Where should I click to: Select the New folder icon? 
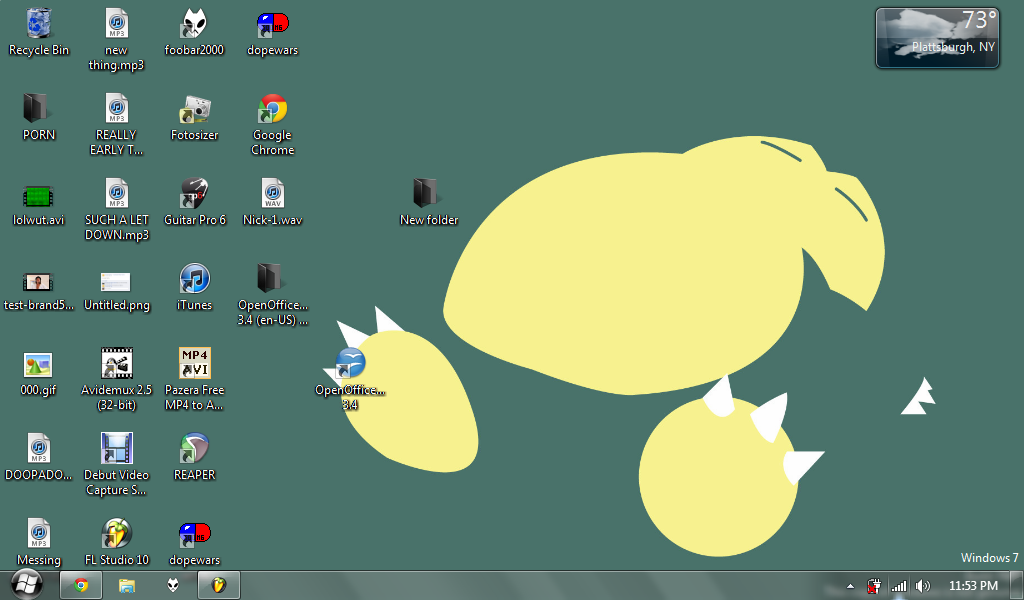coord(428,194)
